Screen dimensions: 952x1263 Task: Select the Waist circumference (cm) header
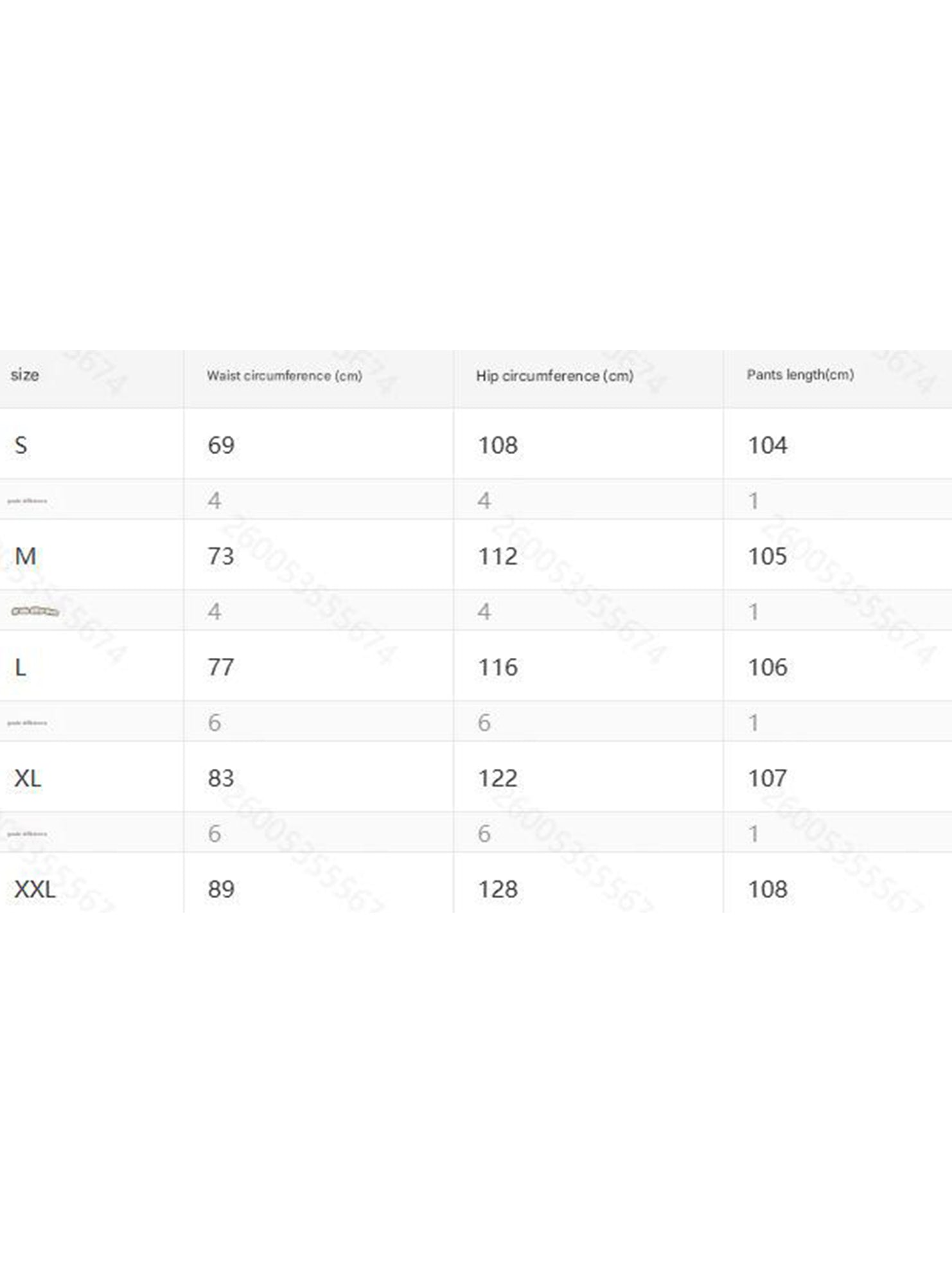click(x=284, y=376)
